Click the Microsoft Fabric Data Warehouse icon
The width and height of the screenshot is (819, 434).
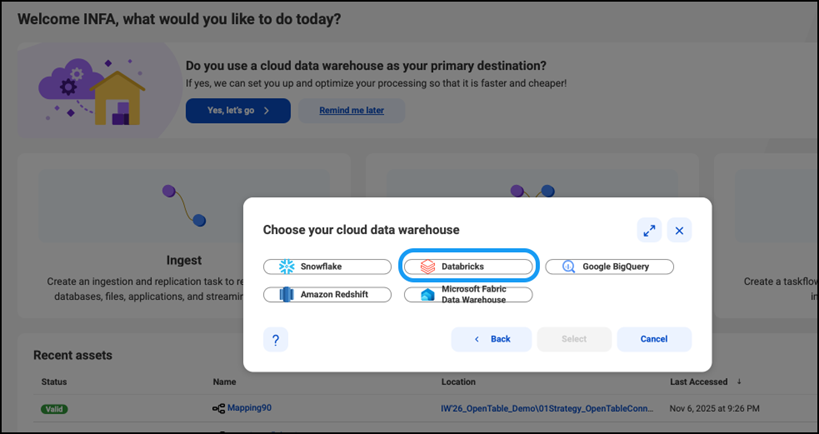[x=428, y=295]
